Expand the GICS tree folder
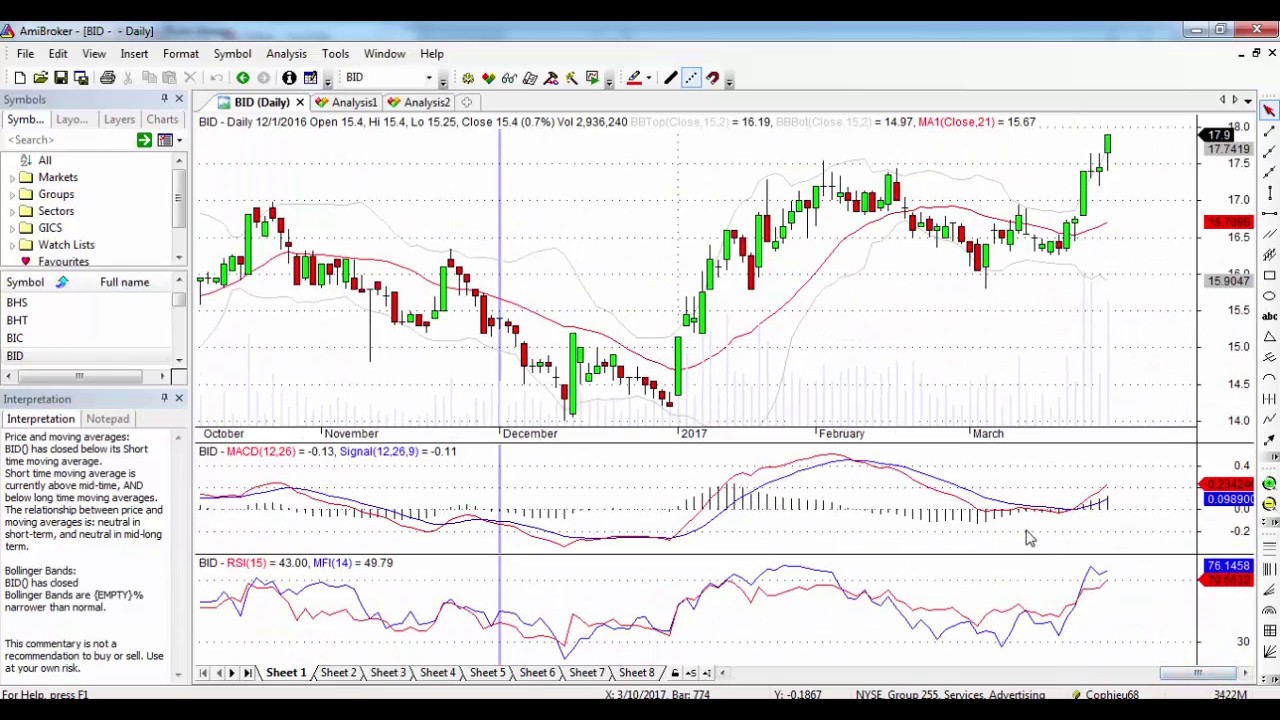The width and height of the screenshot is (1280, 720). (x=13, y=228)
